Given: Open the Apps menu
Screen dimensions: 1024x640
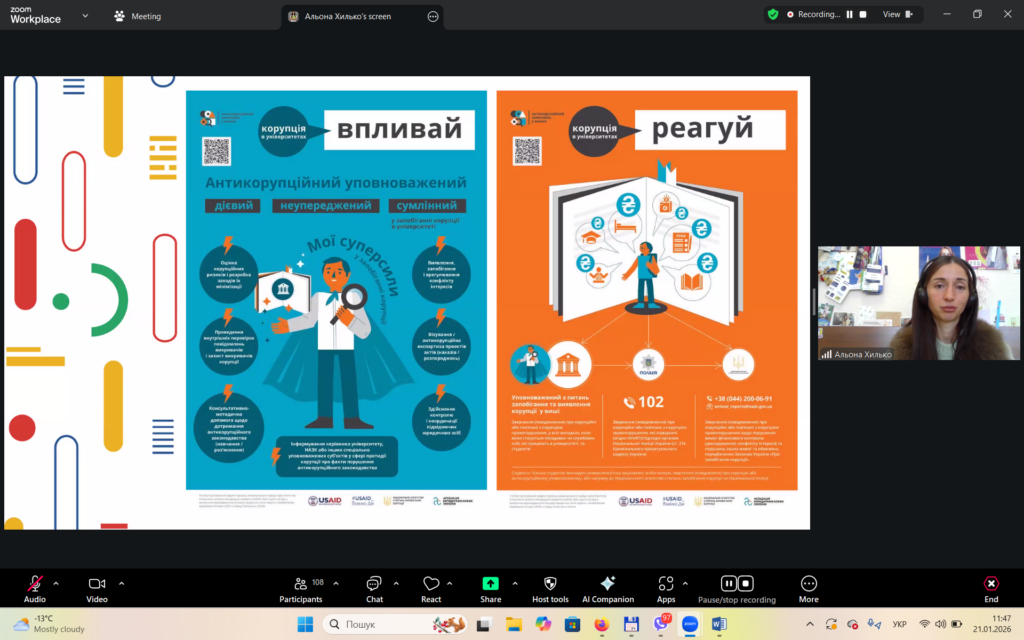Looking at the screenshot, I should [666, 584].
